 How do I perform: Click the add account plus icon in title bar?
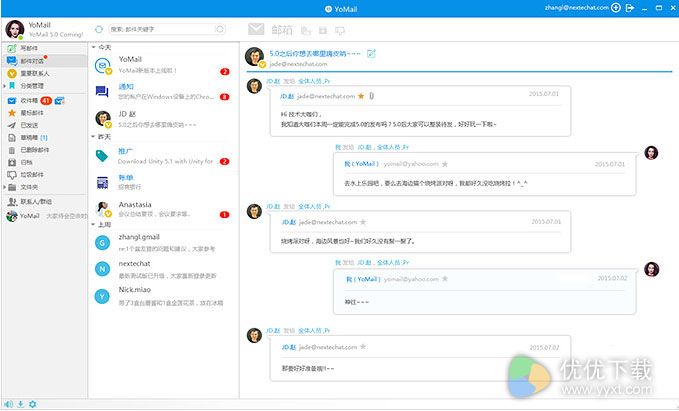pos(616,8)
